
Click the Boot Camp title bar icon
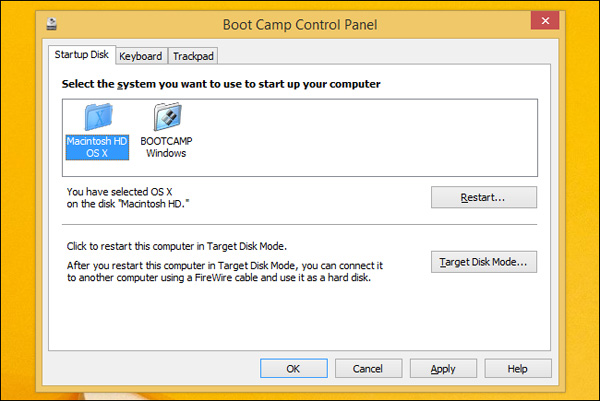pos(52,20)
